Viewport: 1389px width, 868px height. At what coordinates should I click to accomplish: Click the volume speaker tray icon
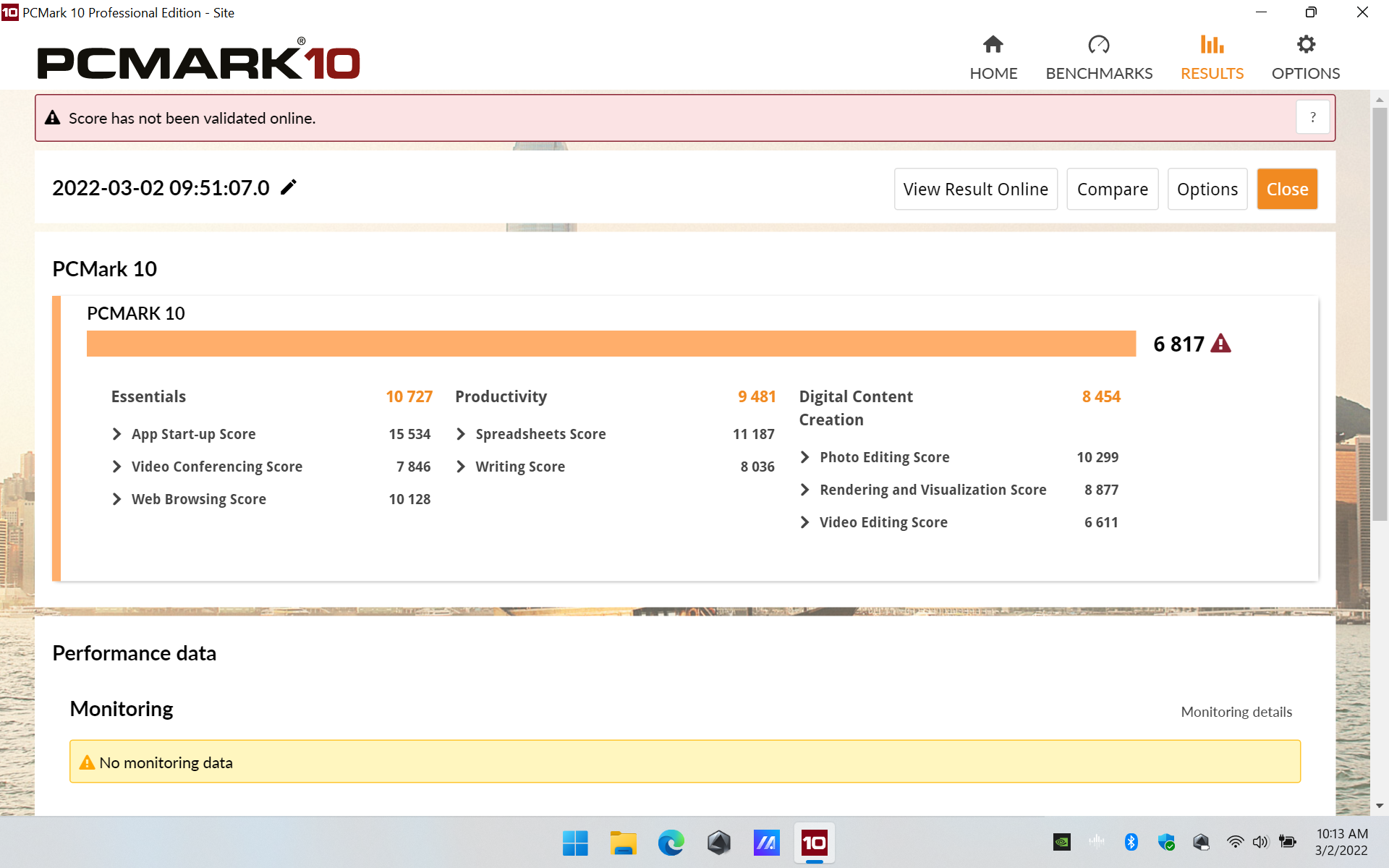[1261, 842]
